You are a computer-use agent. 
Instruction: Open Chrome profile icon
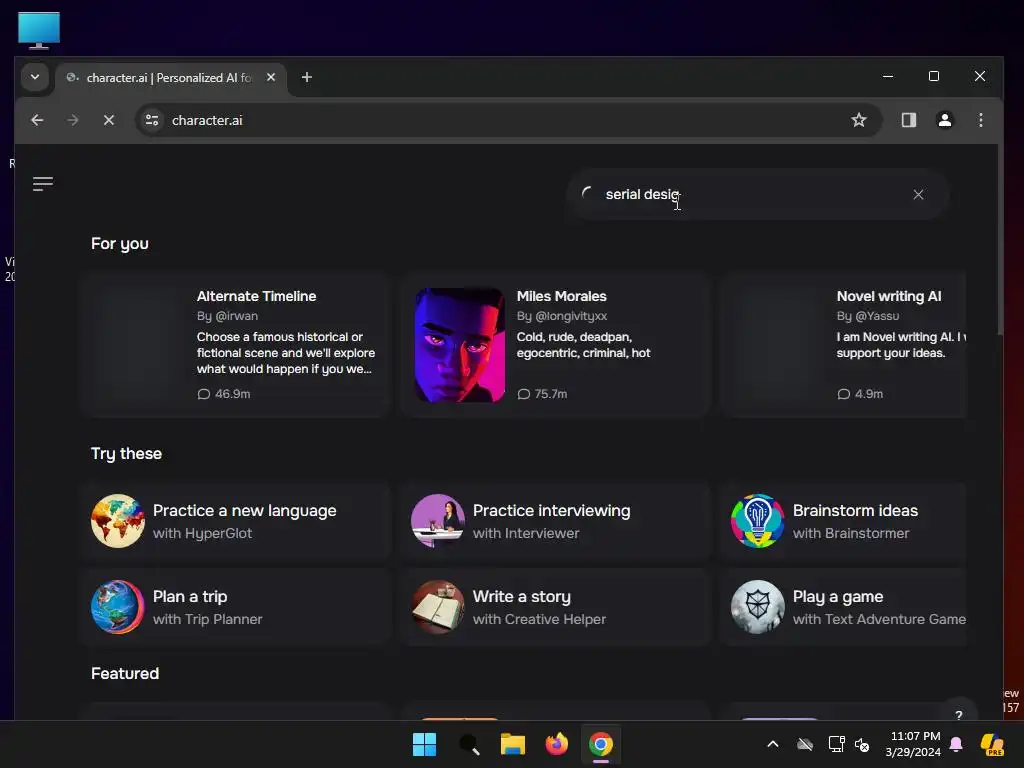point(944,120)
